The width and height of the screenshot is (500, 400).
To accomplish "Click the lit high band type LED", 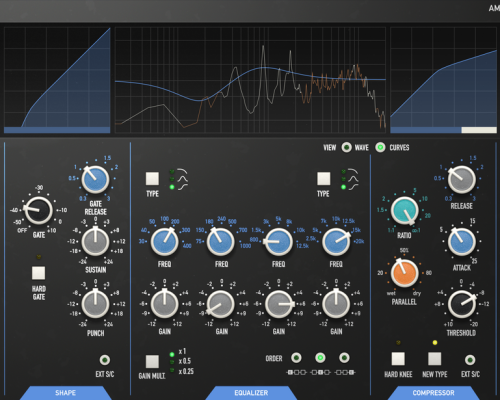I will (x=343, y=187).
